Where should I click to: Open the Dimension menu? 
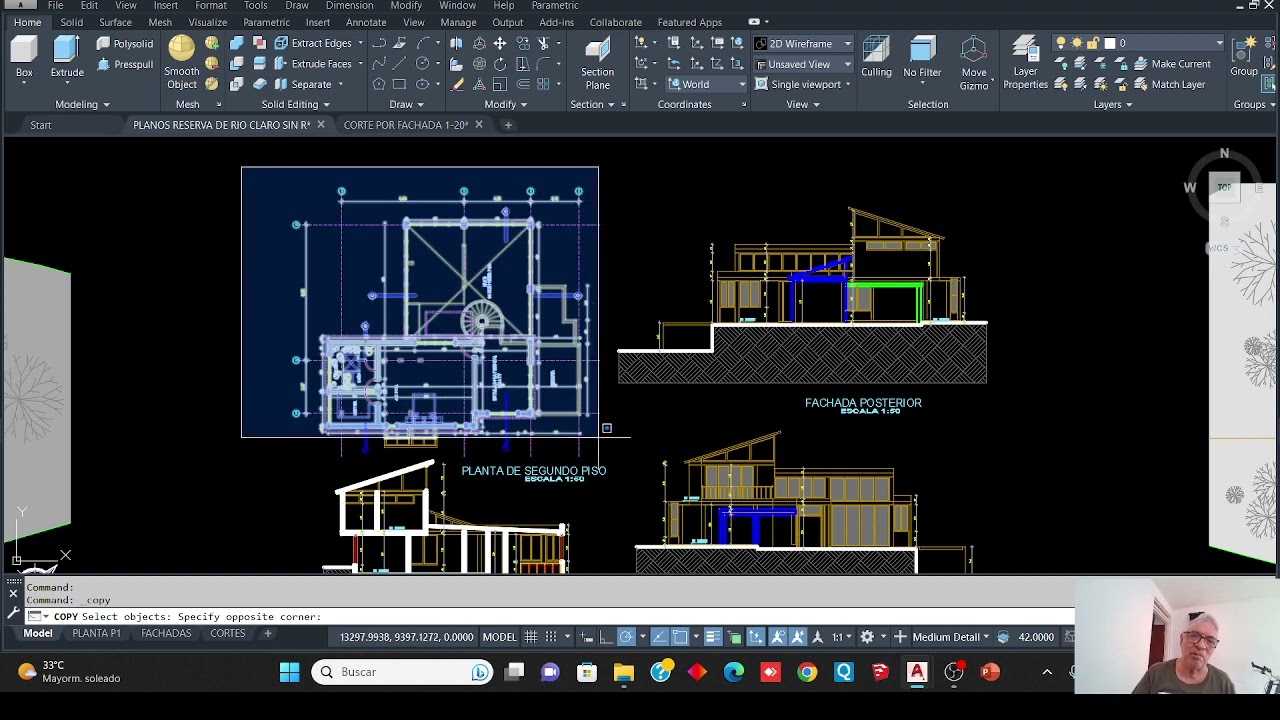(x=349, y=6)
